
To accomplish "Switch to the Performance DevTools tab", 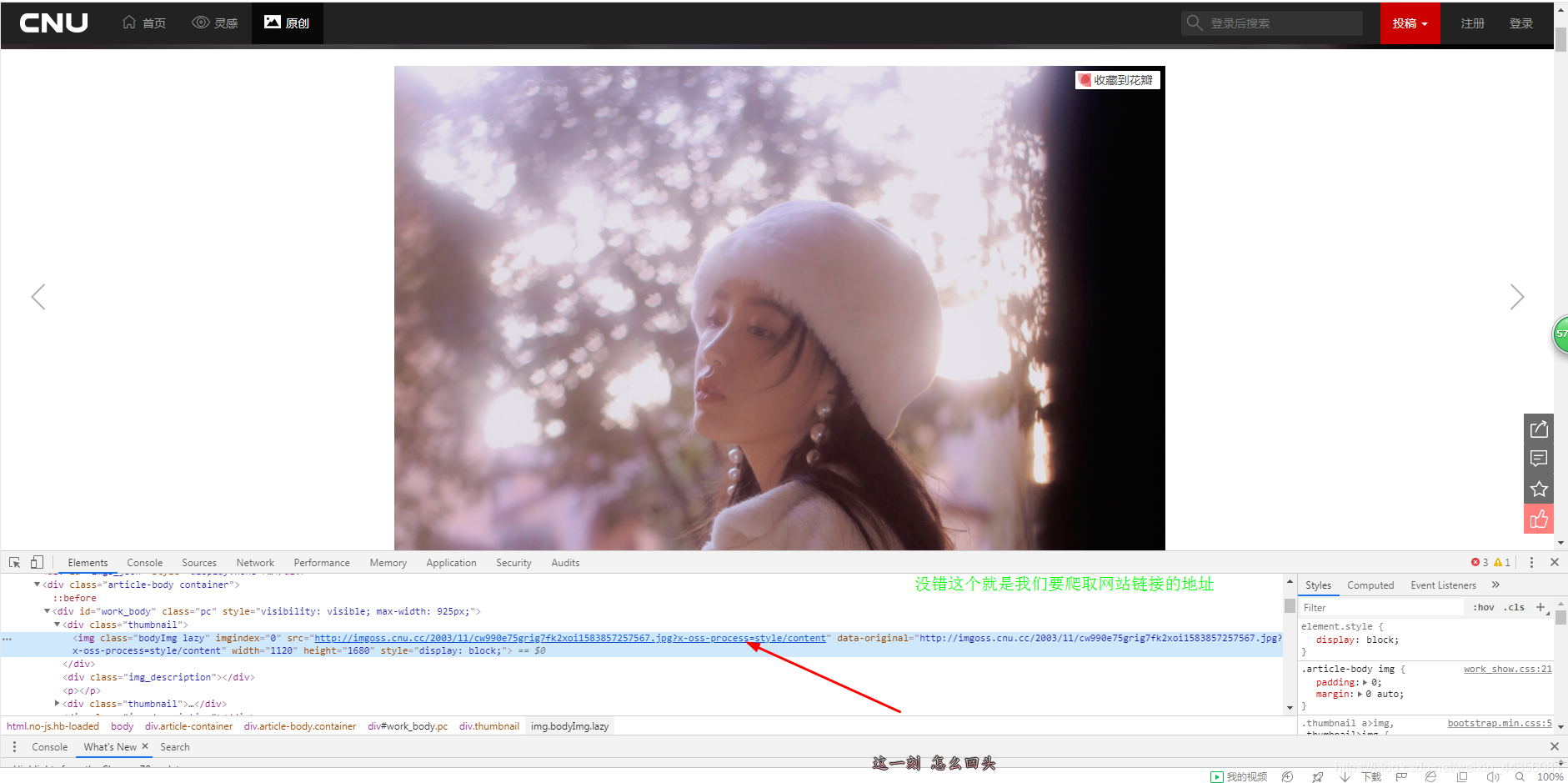I will point(322,563).
